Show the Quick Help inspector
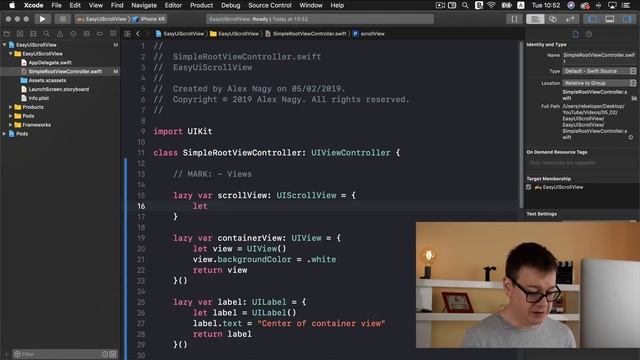The width and height of the screenshot is (640, 360). coord(589,34)
